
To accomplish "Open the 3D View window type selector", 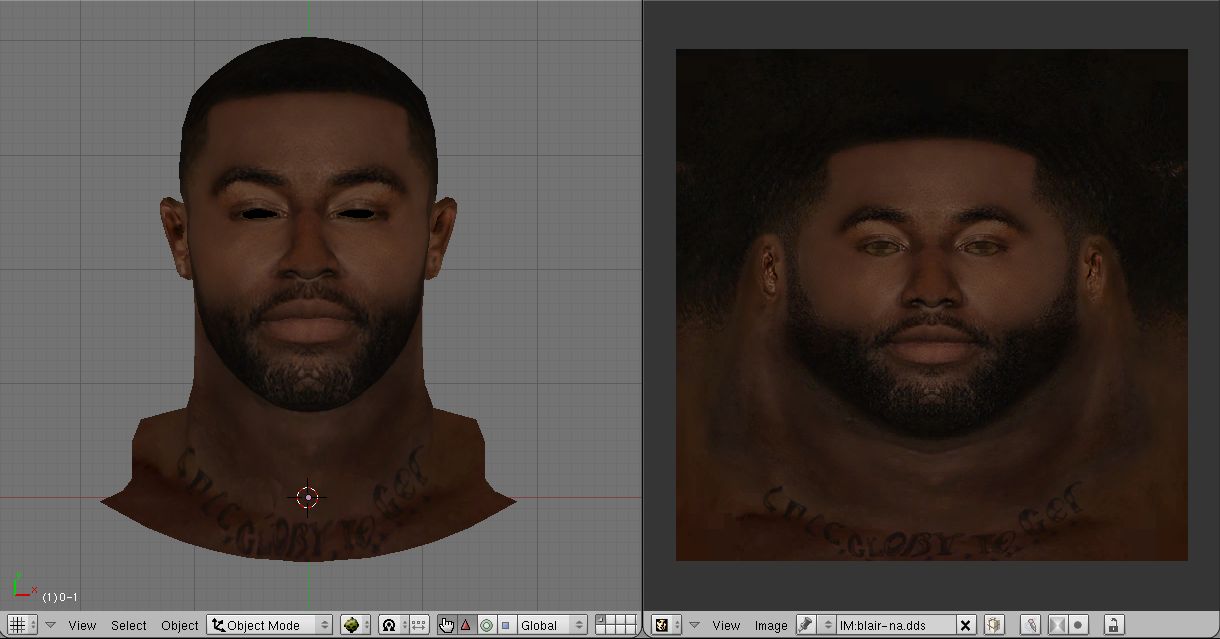I will click(21, 625).
